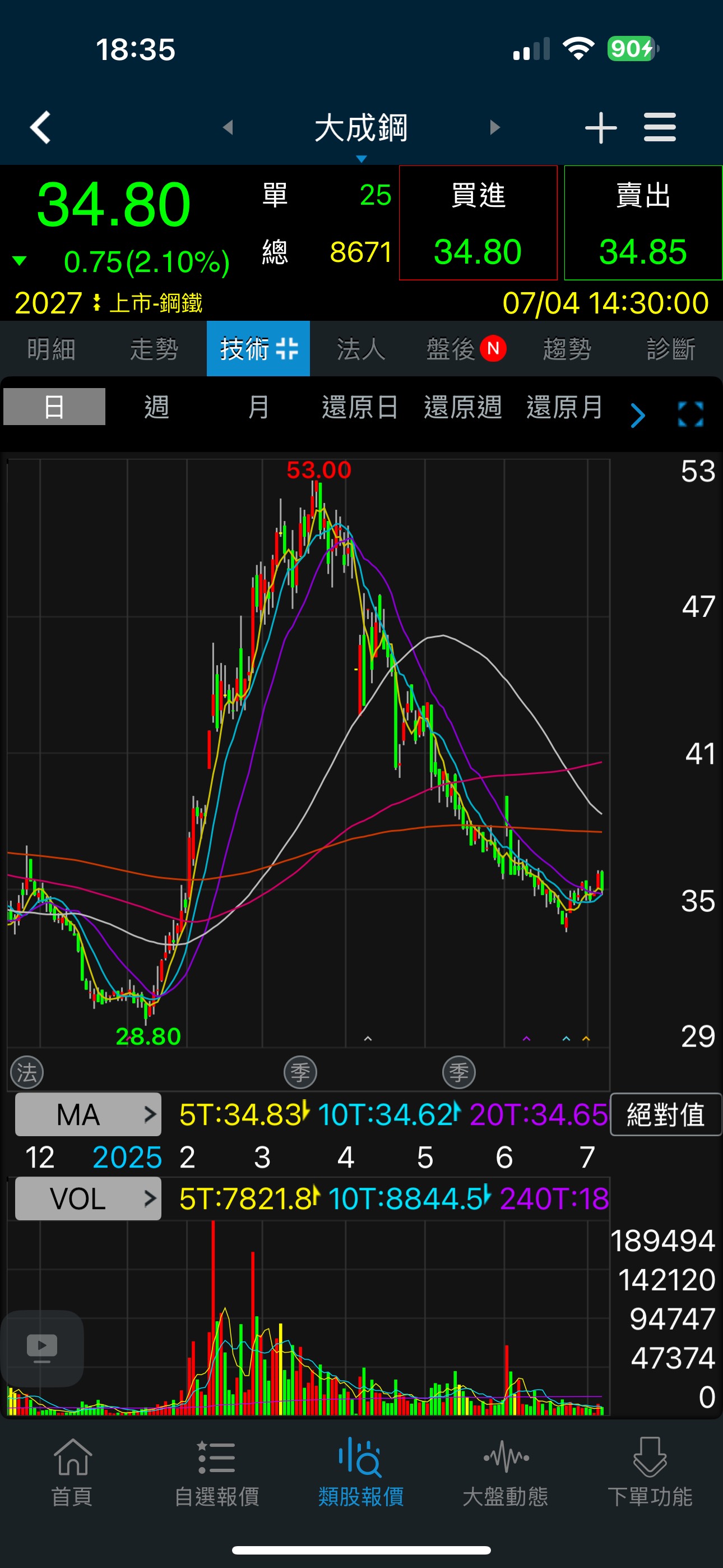This screenshot has height=1568, width=723.
Task: Switch to previous stock with left triangle
Action: click(x=228, y=127)
